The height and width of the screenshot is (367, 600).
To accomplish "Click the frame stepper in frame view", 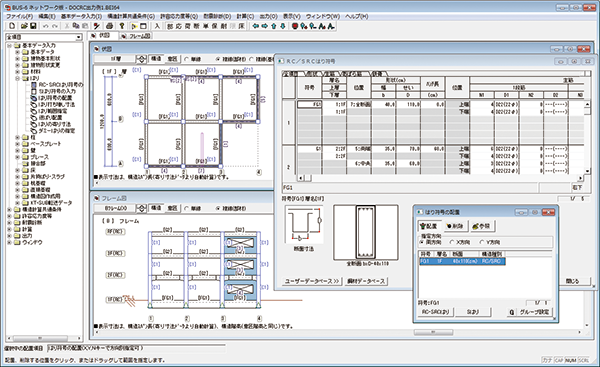I will point(142,208).
